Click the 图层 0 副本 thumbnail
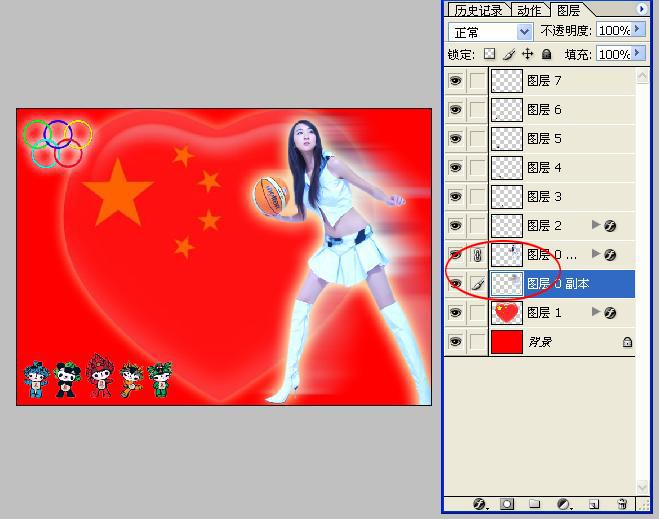The image size is (659, 519). [507, 284]
